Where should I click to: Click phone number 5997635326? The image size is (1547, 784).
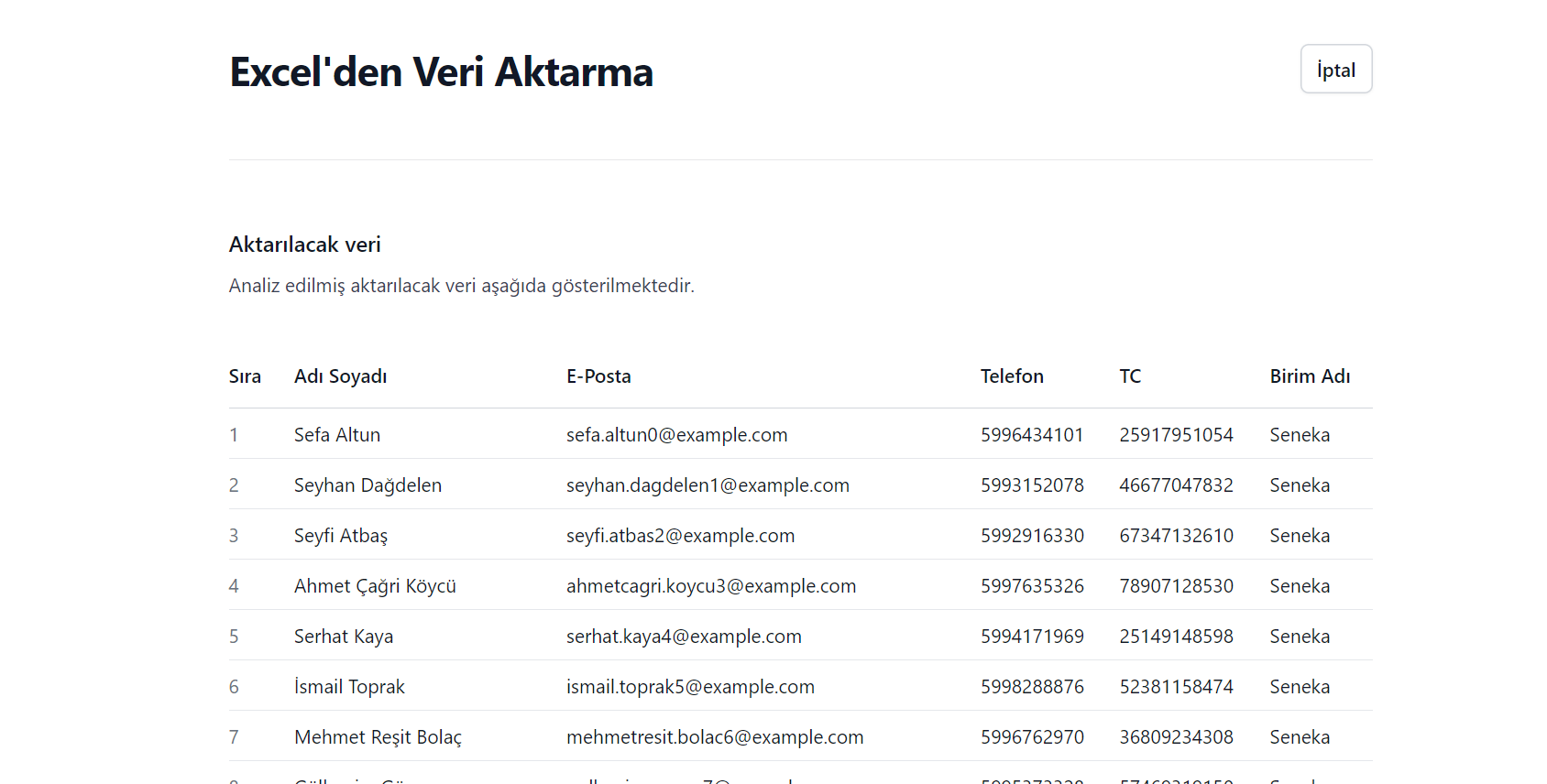click(1032, 586)
